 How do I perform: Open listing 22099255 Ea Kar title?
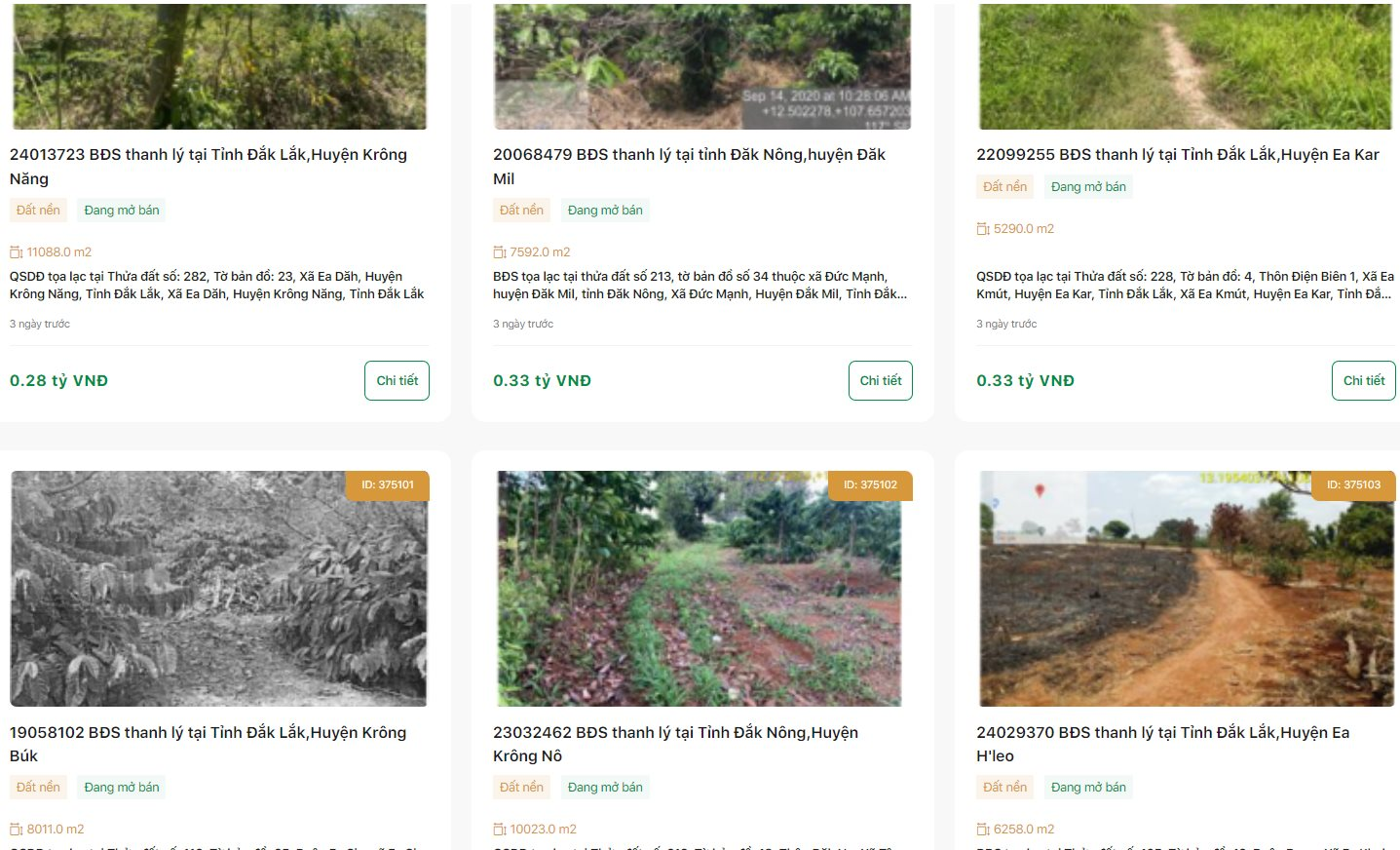(1178, 155)
